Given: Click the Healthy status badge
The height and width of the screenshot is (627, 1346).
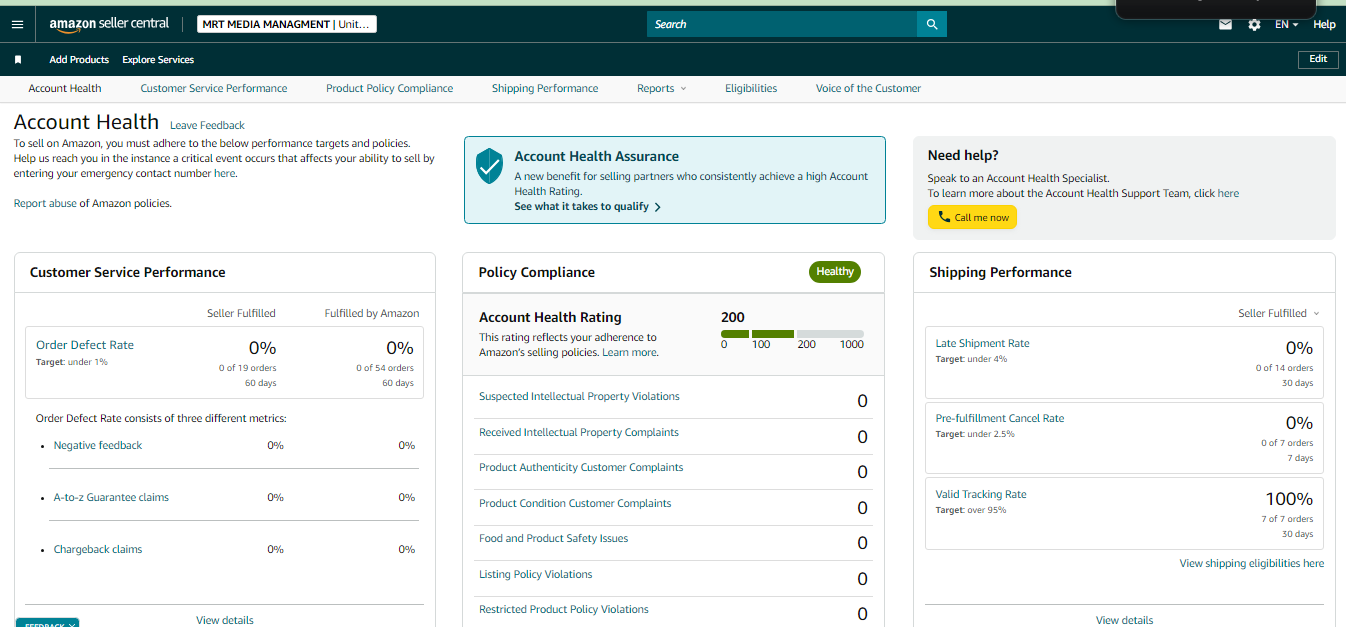Looking at the screenshot, I should [x=835, y=271].
